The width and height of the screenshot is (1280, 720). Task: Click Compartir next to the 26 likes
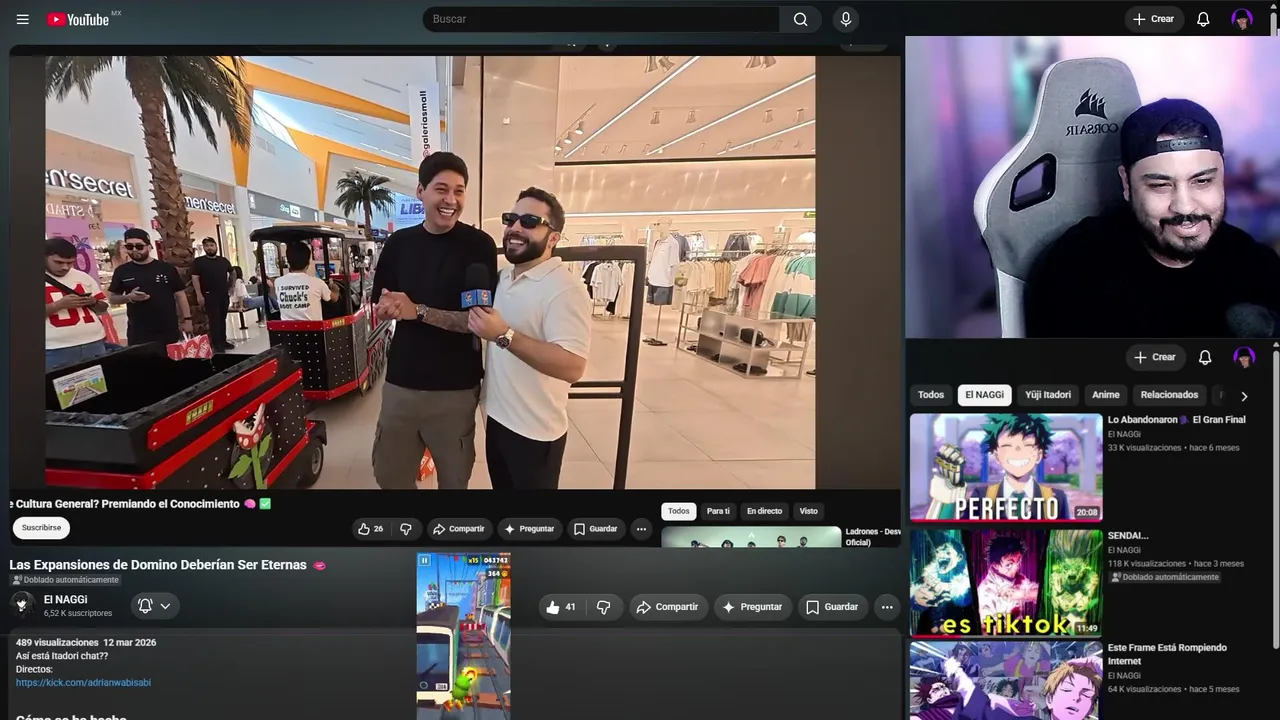pos(458,529)
